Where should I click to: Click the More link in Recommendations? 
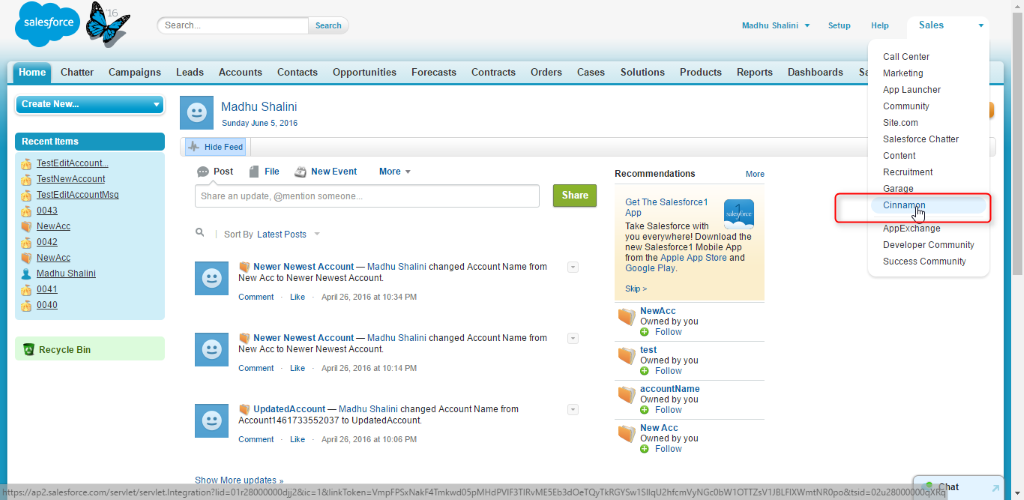(x=755, y=174)
